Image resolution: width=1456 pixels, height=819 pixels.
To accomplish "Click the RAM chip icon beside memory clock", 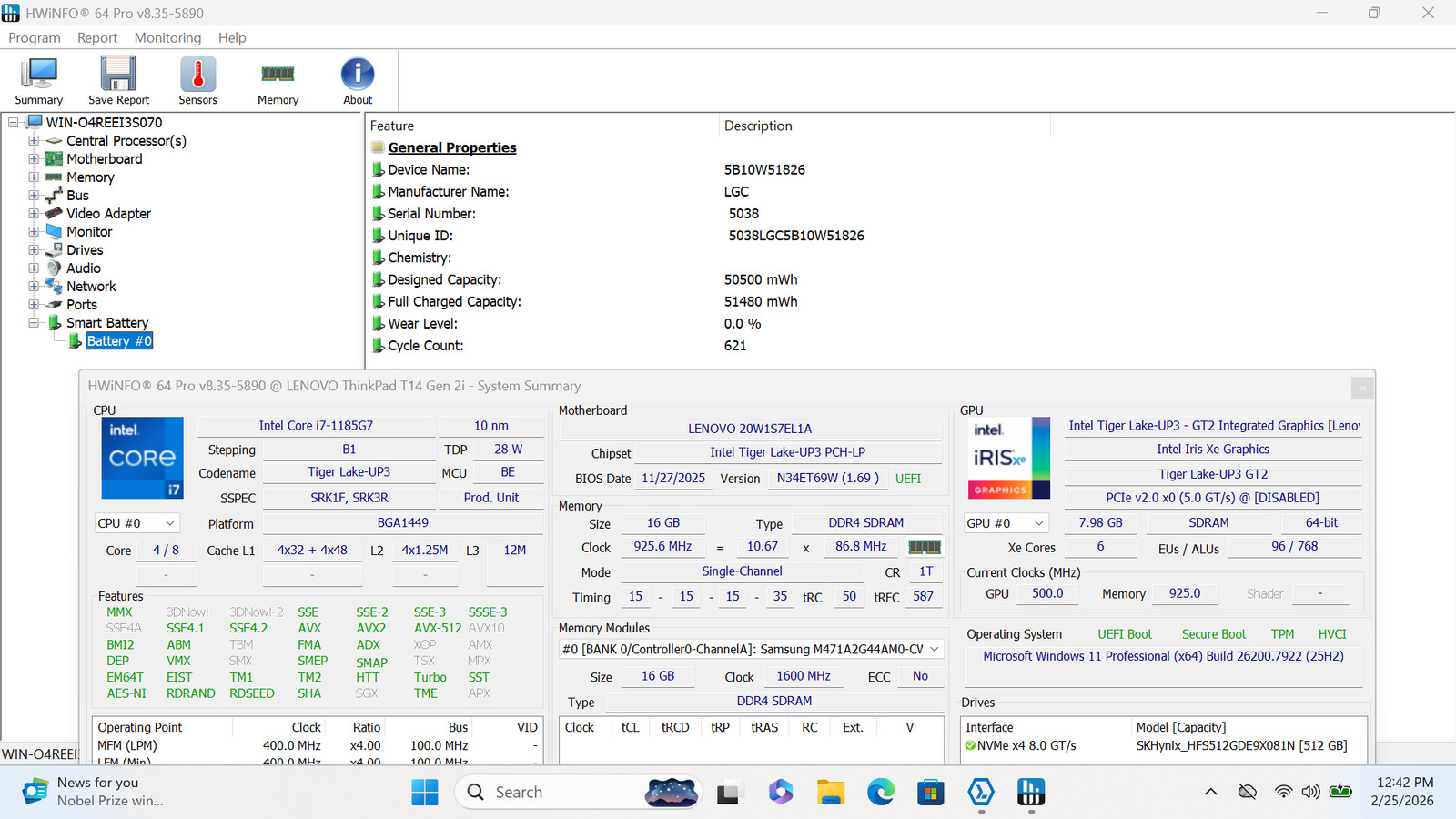I will tap(924, 547).
